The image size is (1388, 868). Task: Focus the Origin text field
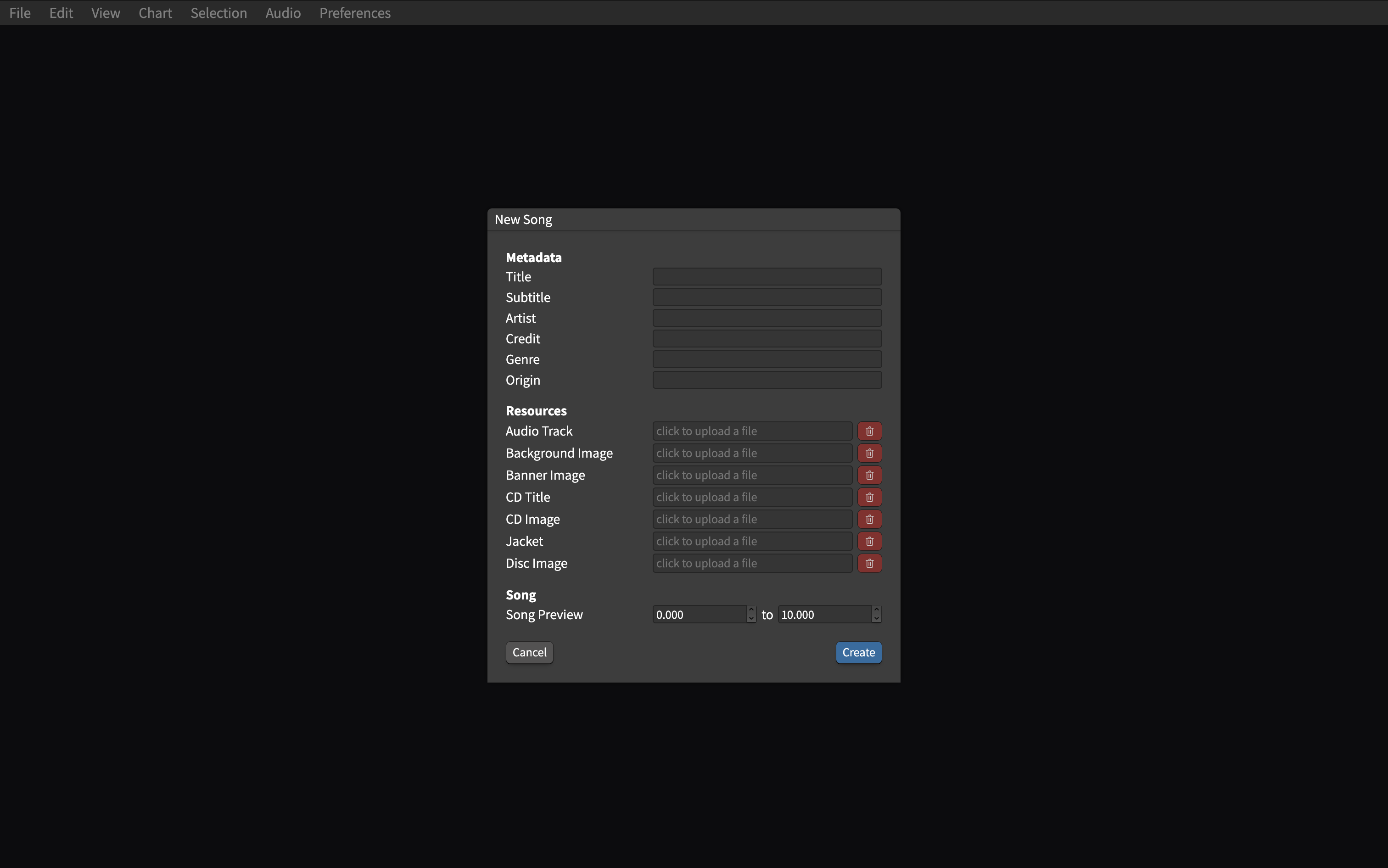[x=767, y=380]
